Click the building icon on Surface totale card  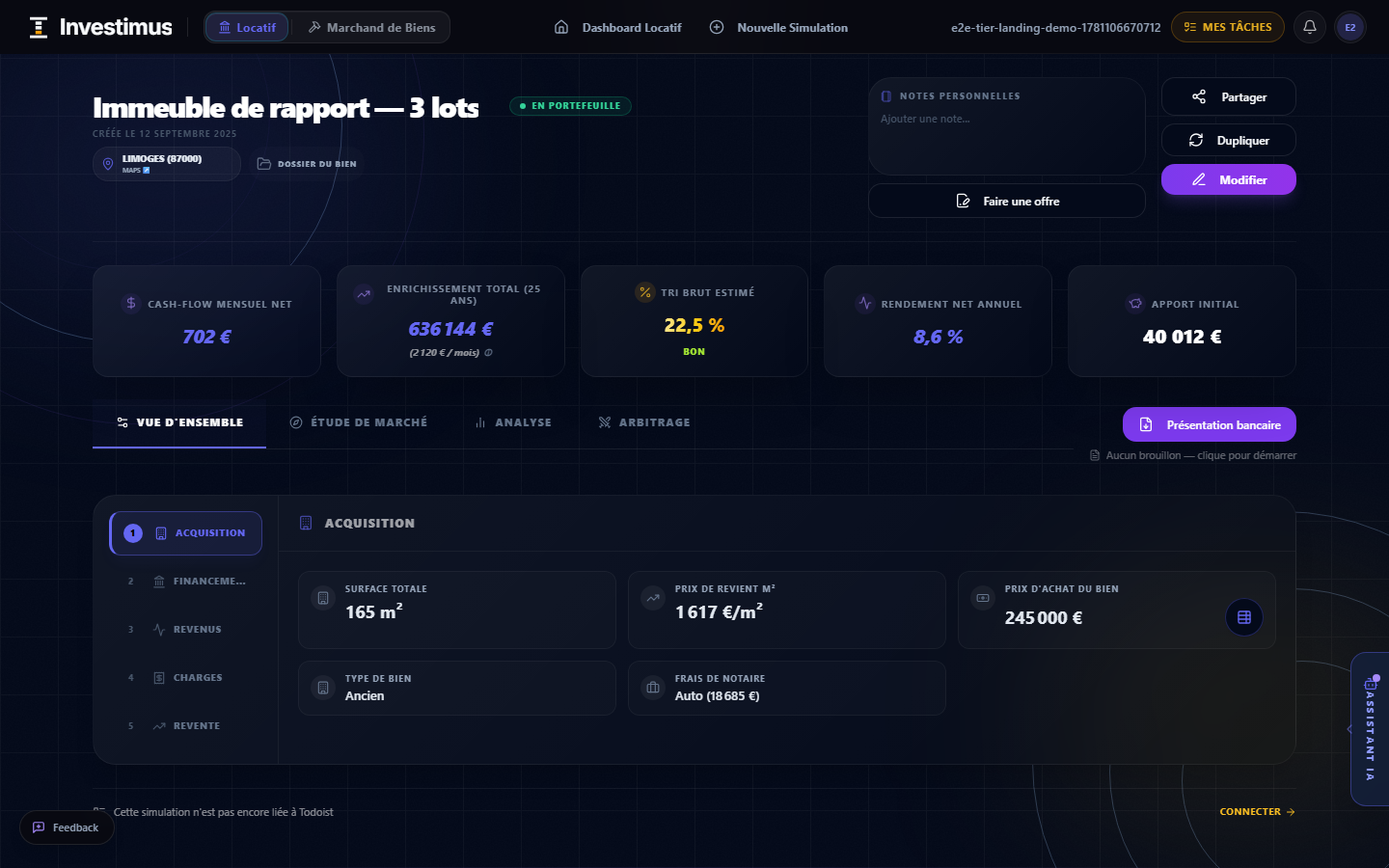click(323, 598)
